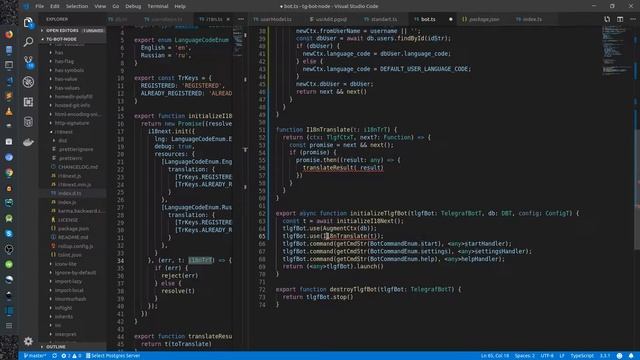Change language mode via TypeScript indicator

582,356
